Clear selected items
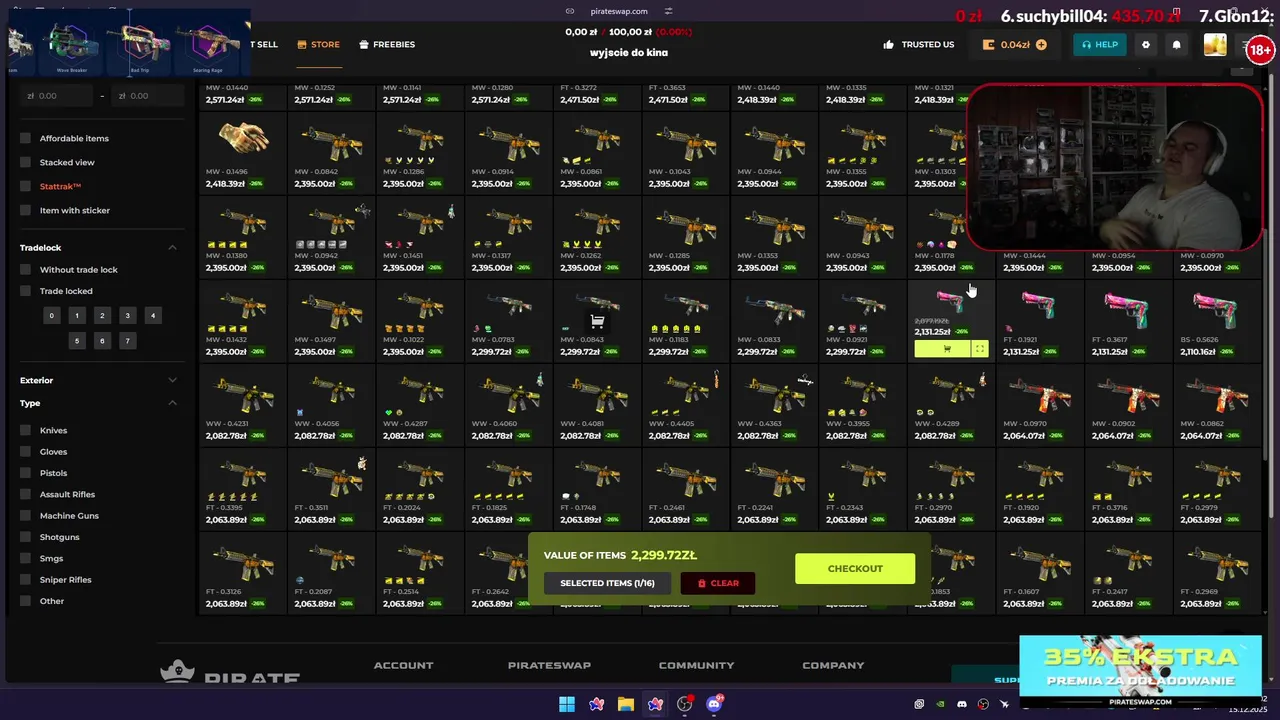This screenshot has height=720, width=1280. (x=718, y=583)
